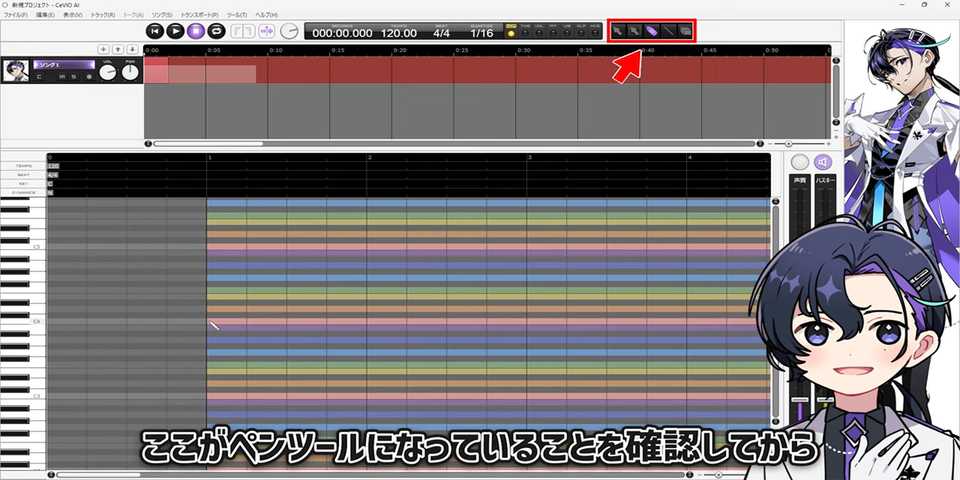Open the View menu
The height and width of the screenshot is (480, 960).
coord(73,14)
